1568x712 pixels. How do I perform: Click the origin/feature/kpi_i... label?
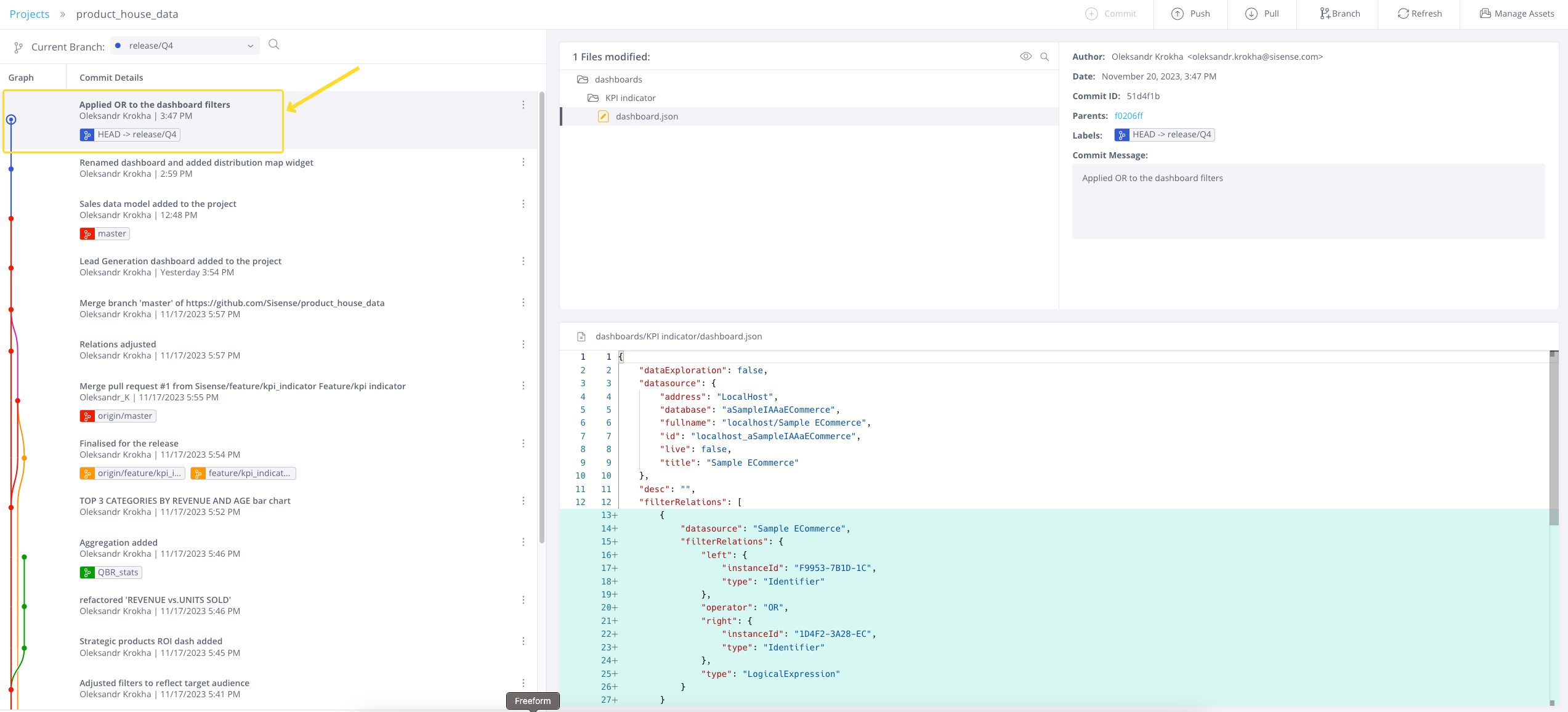132,473
